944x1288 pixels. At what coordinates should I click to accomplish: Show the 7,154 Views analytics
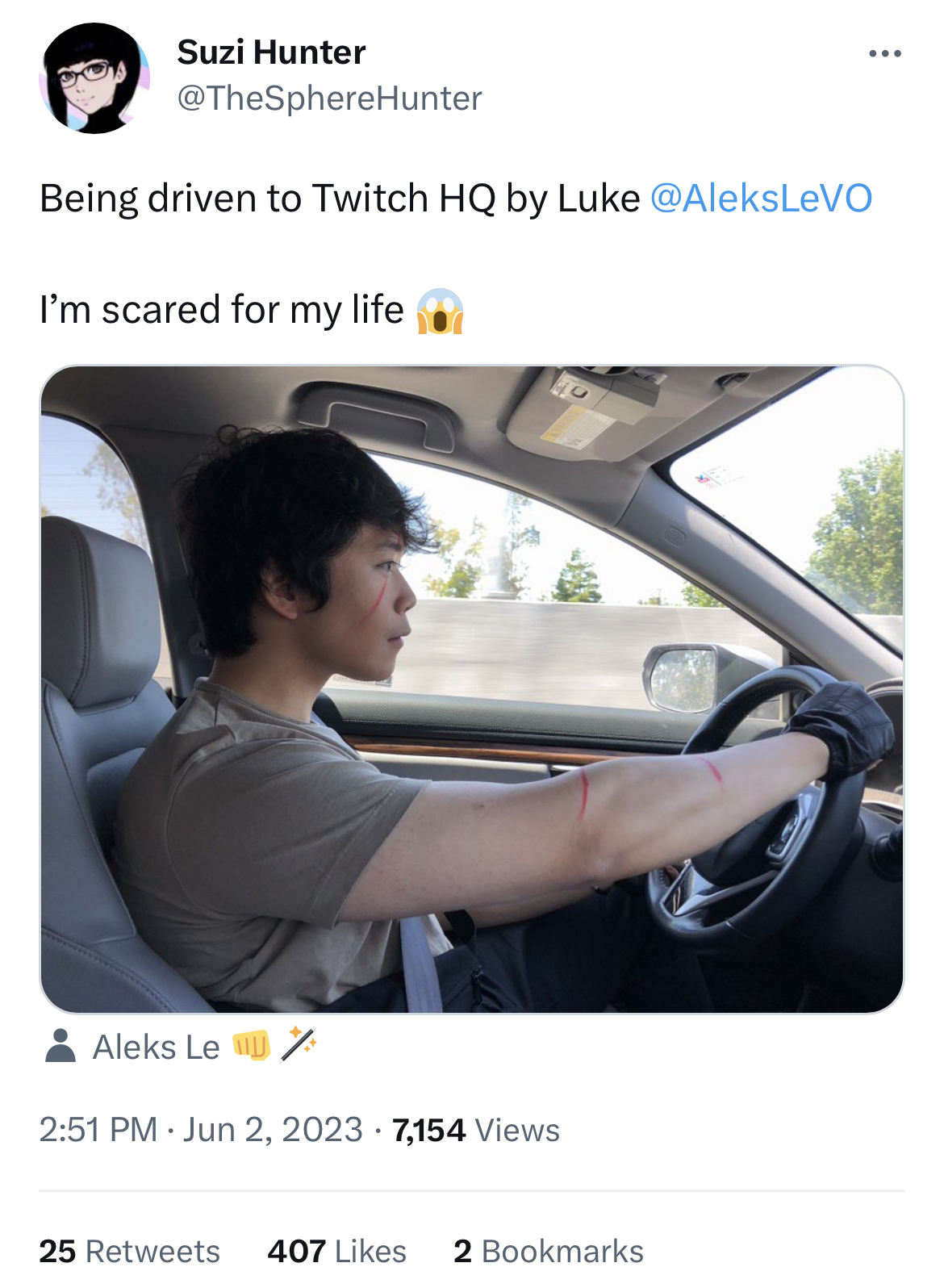coord(476,1130)
